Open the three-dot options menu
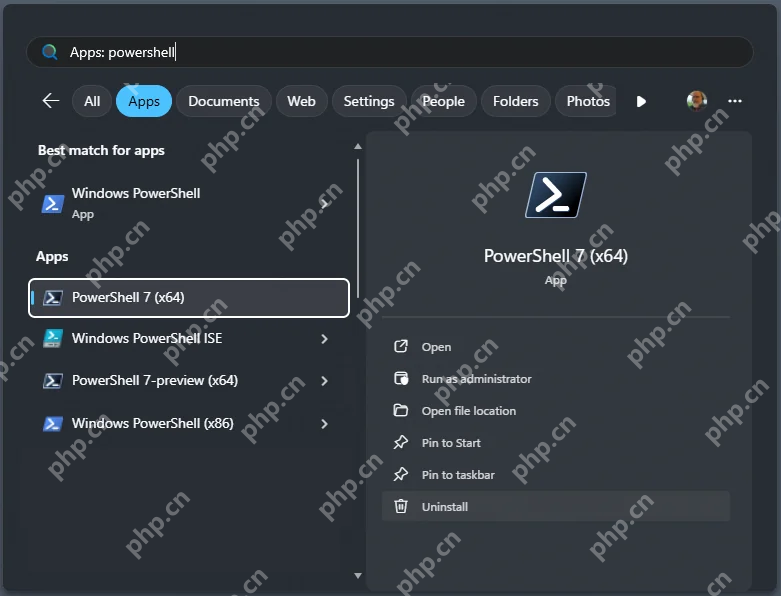 point(735,101)
